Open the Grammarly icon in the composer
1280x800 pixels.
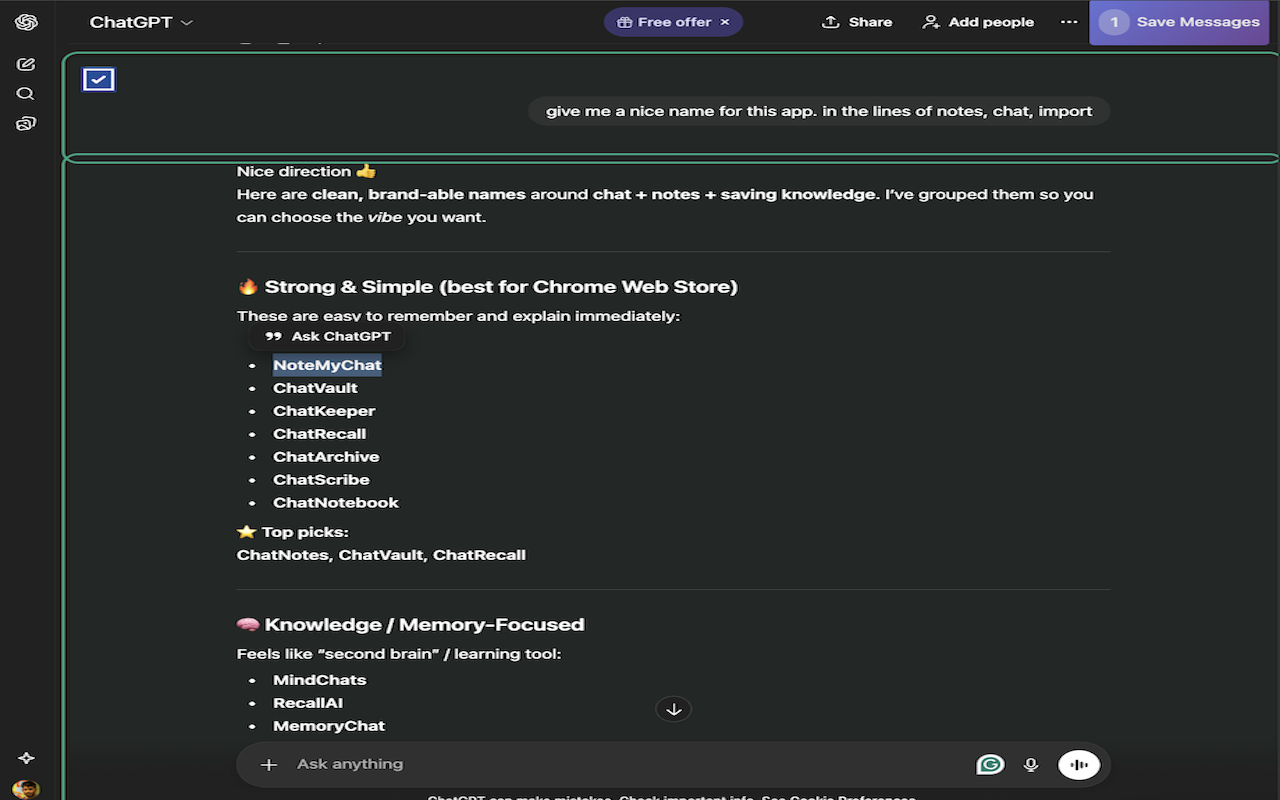(x=990, y=764)
